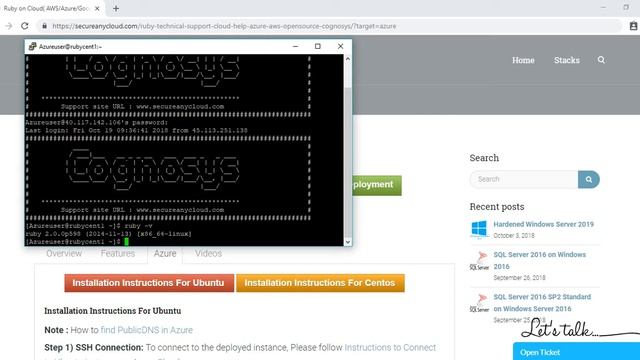Click Windows logo post thumbnail
The image size is (640, 360).
tap(479, 229)
